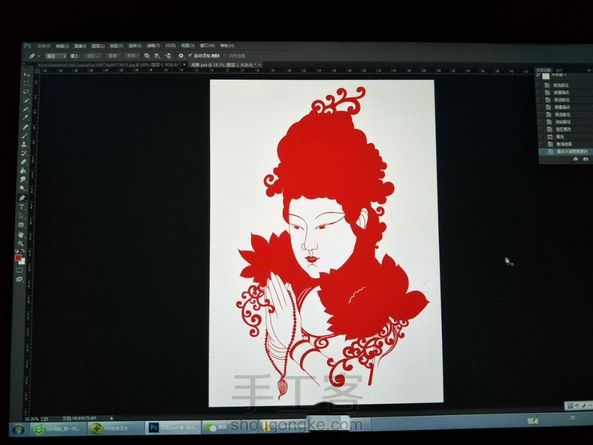Open the white background color picker
Image resolution: width=593 pixels, height=445 pixels.
[22, 261]
